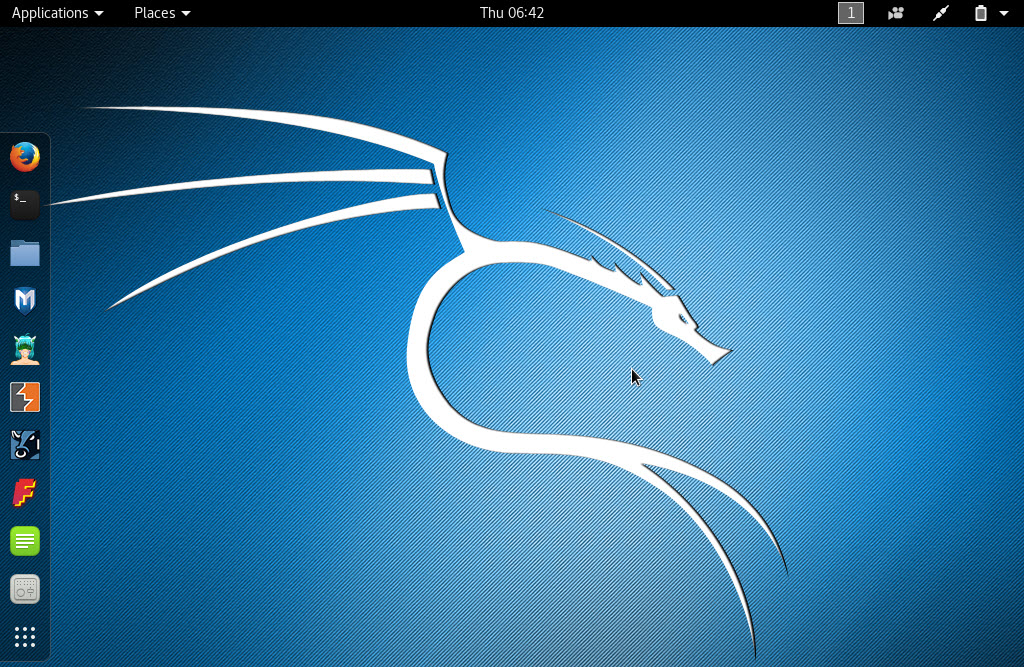Click the wired network connection icon

[940, 13]
